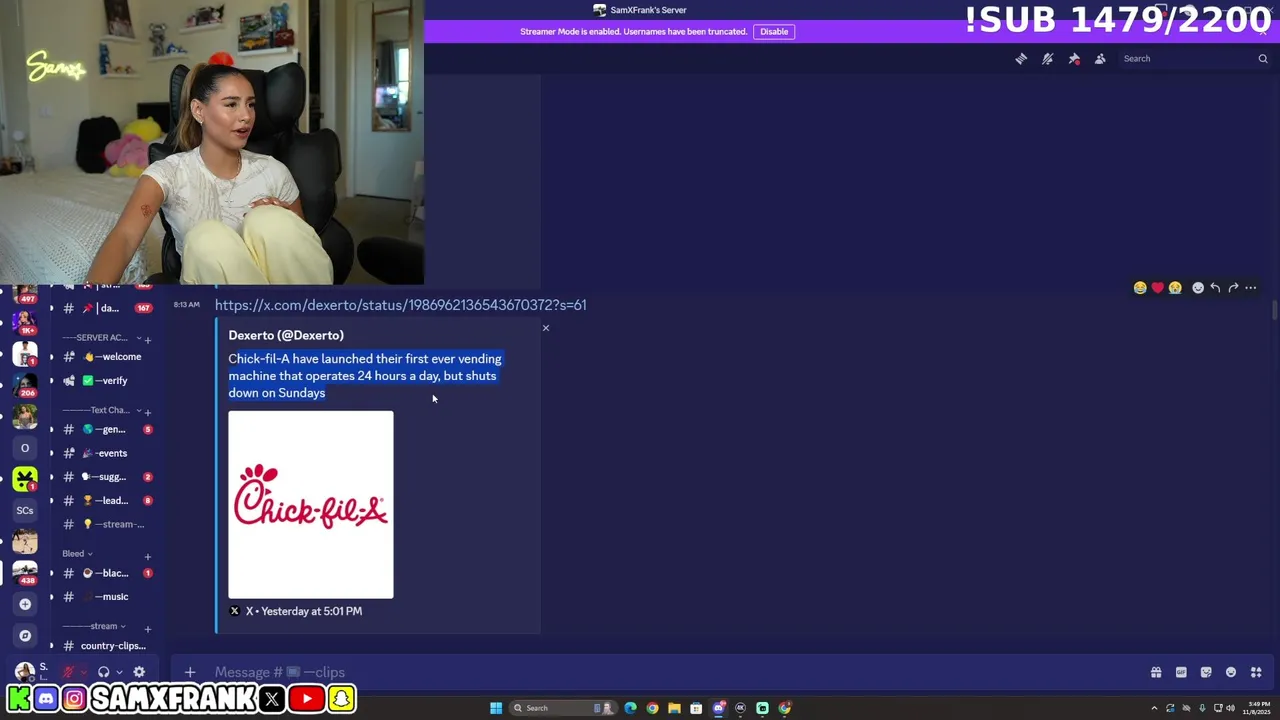Reply to the Dexerto message
Image resolution: width=1280 pixels, height=720 pixels.
[1215, 288]
